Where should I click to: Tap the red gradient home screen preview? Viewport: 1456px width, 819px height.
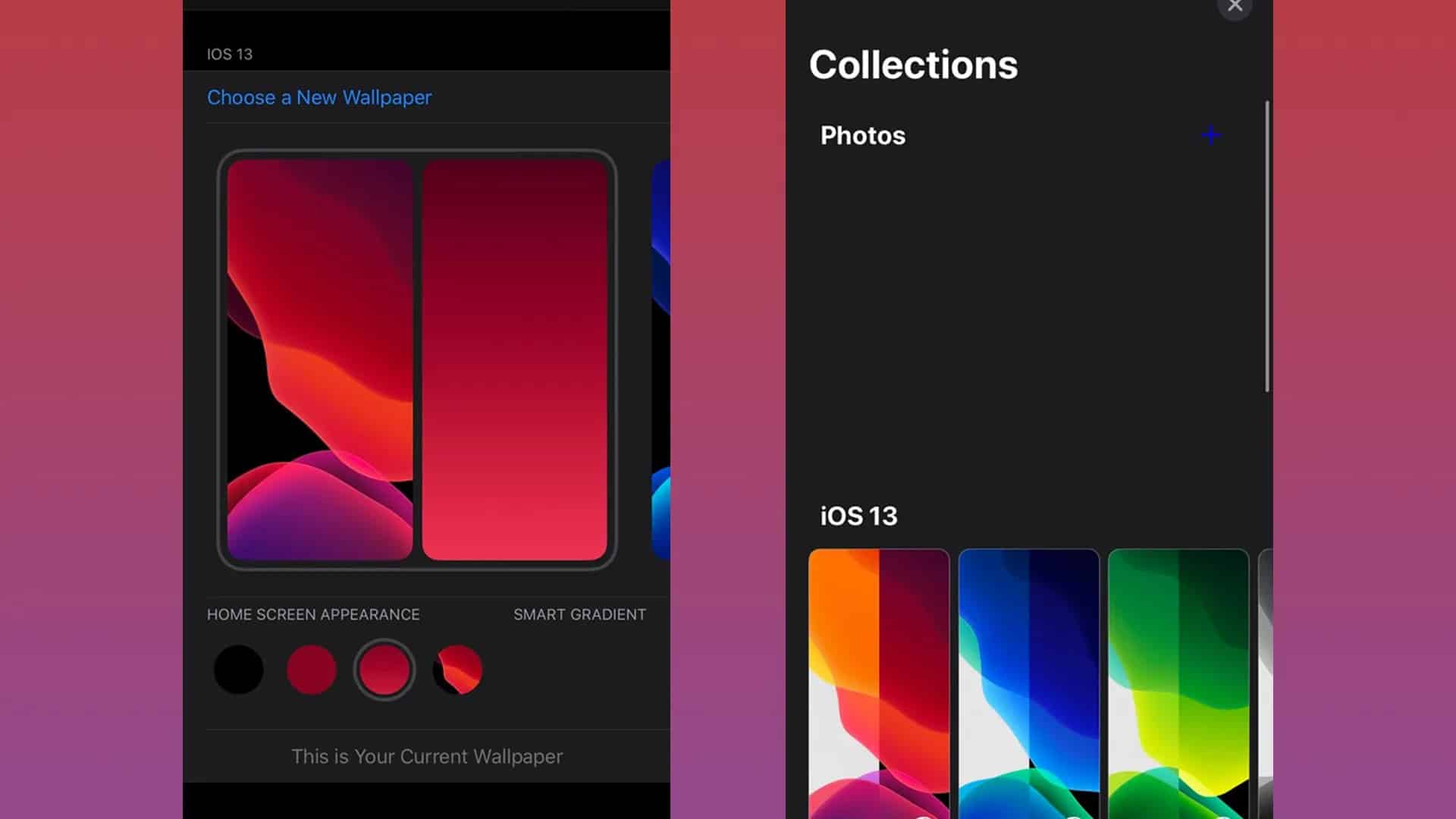(515, 359)
